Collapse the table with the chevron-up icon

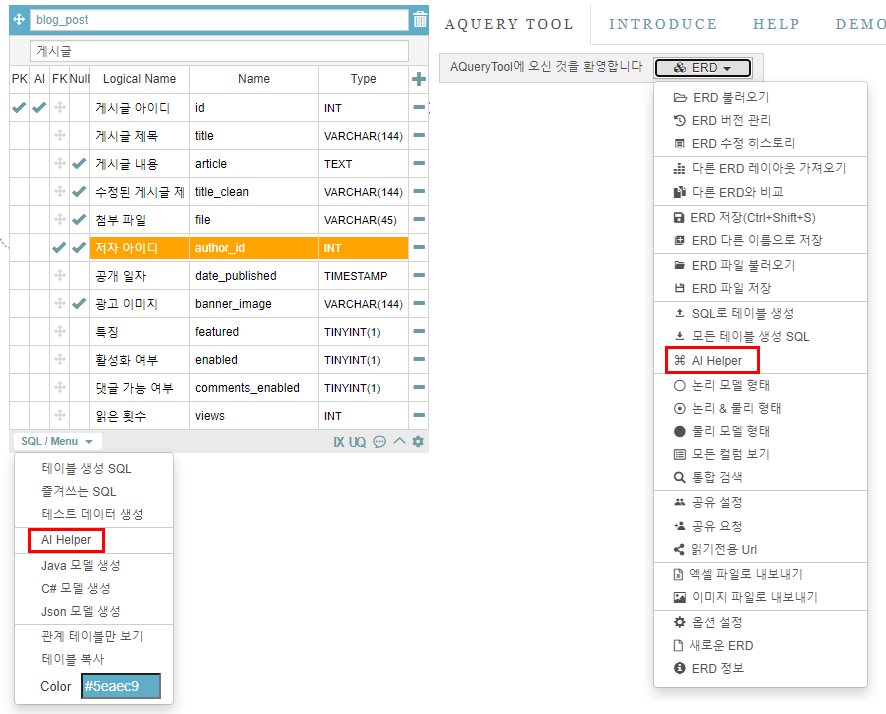coord(399,442)
